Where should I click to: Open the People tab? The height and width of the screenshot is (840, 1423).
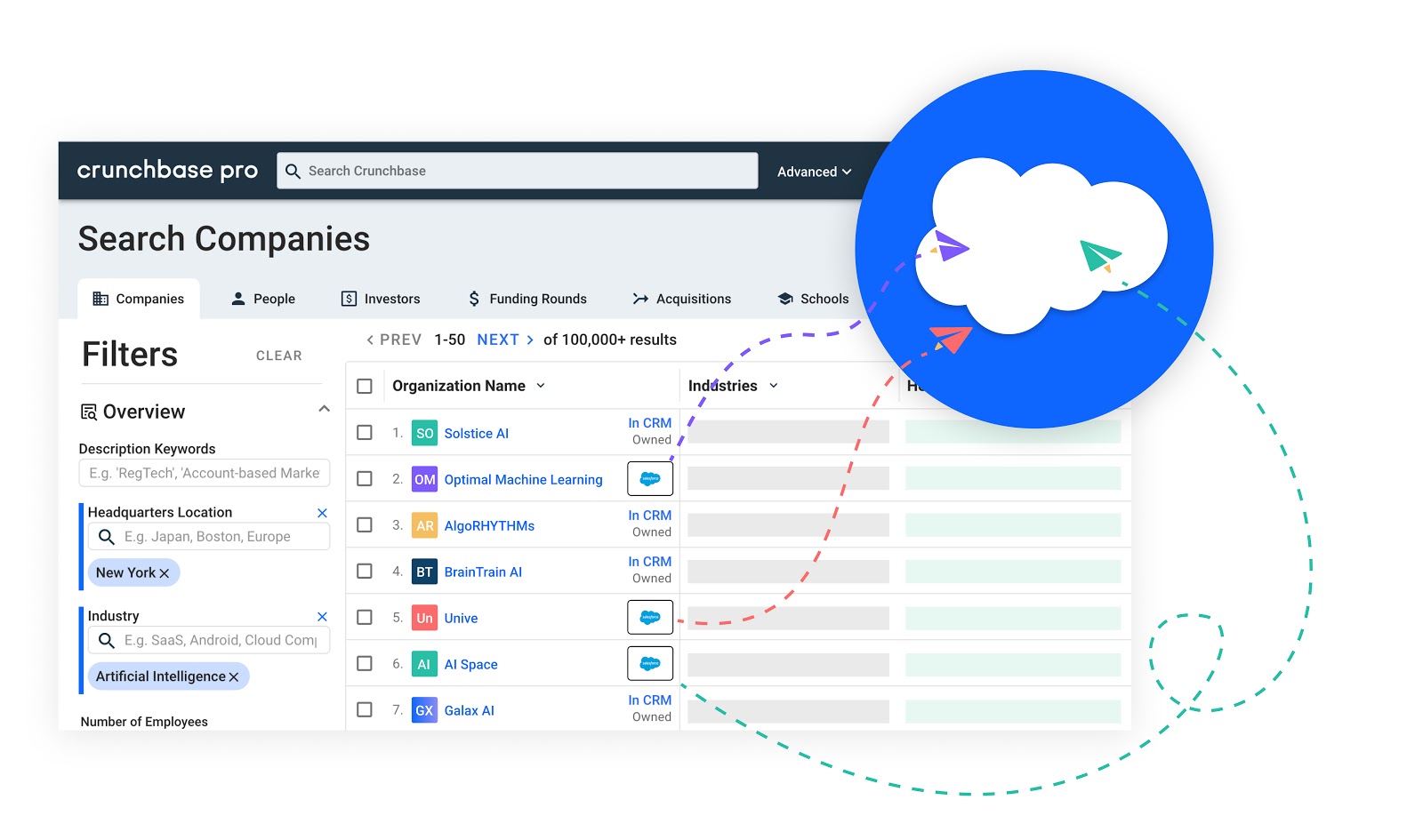(263, 299)
